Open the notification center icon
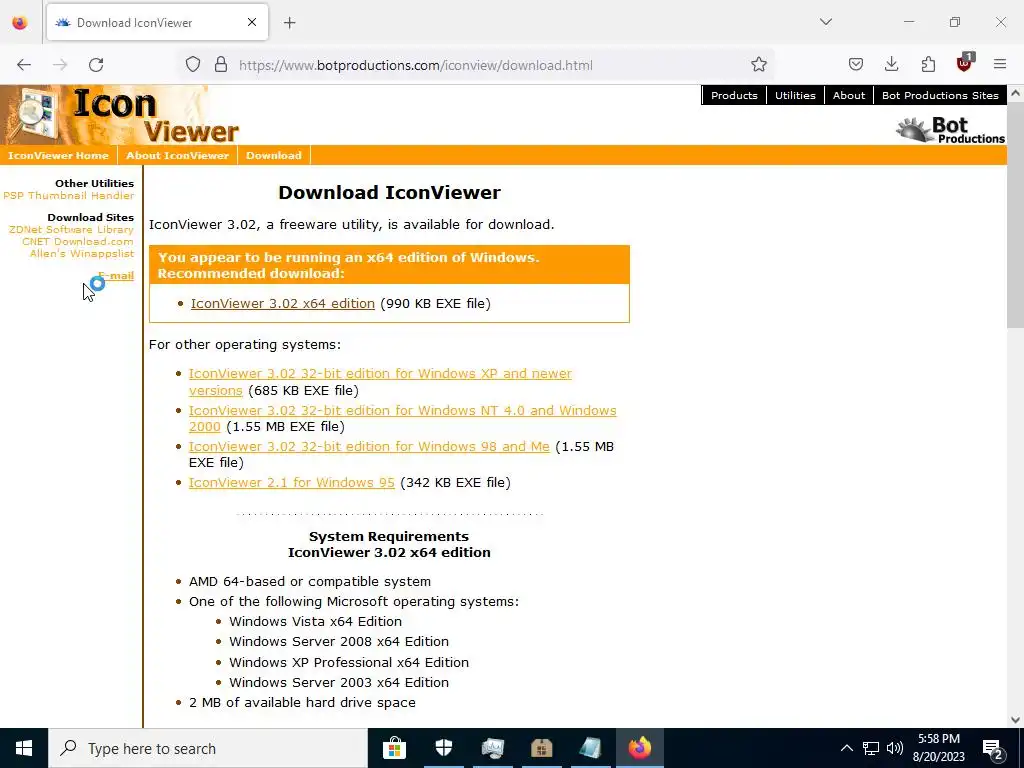This screenshot has width=1024, height=768. click(993, 748)
